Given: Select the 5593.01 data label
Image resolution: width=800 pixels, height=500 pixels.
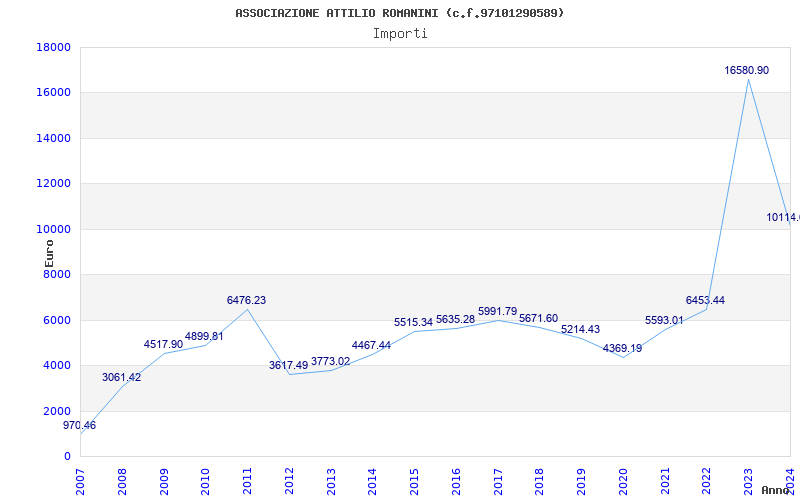Looking at the screenshot, I should point(664,320).
